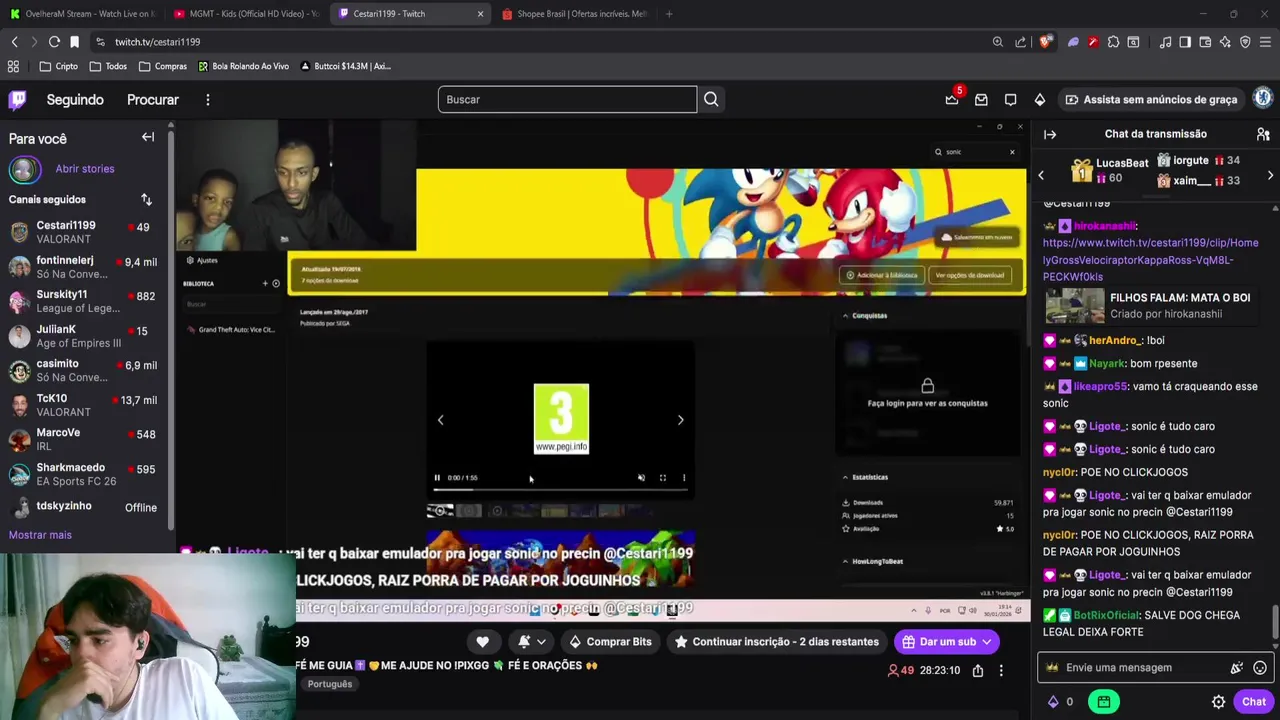Viewport: 1280px width, 720px height.
Task: Click Comprar Bits button
Action: coord(610,642)
